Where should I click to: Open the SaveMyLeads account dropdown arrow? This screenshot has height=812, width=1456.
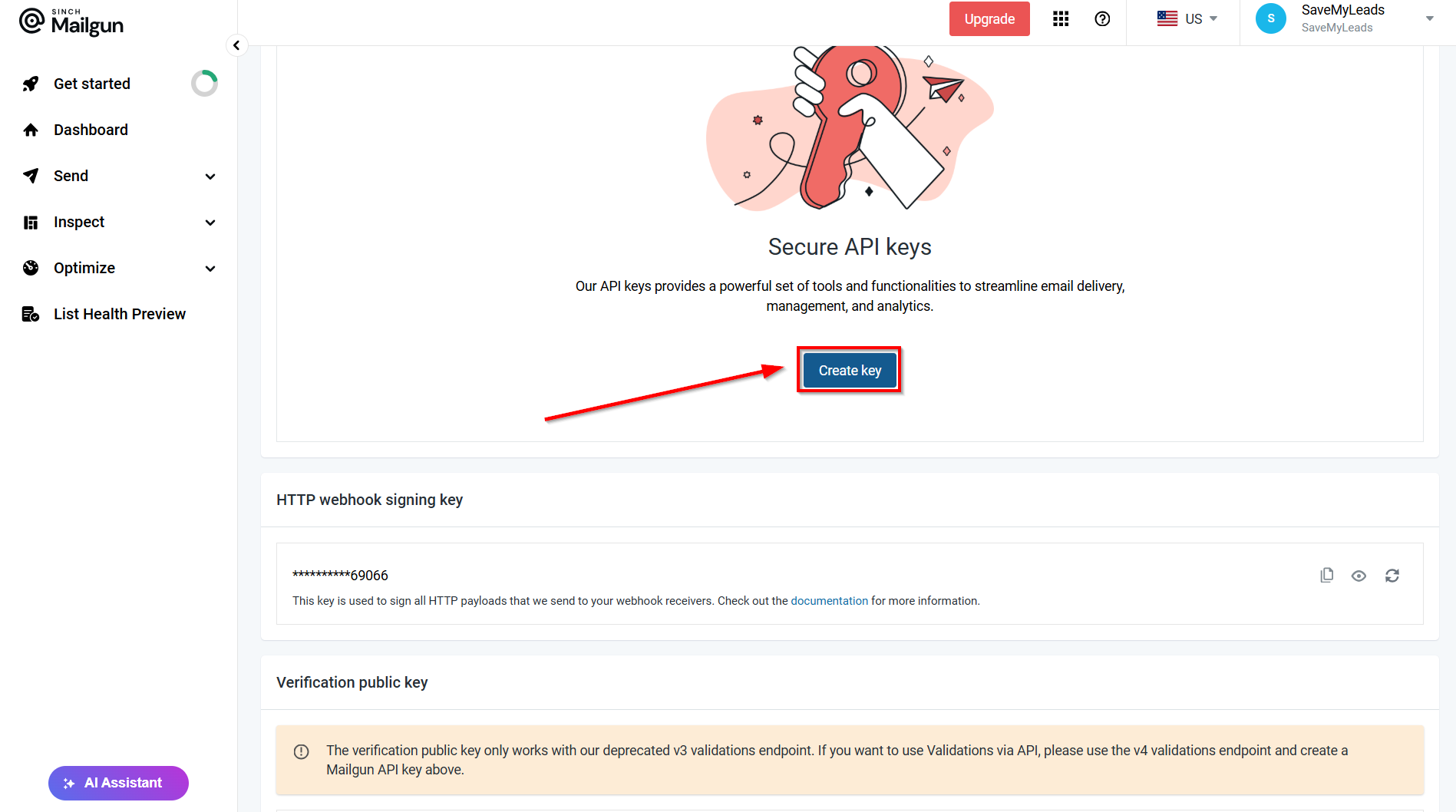[x=1429, y=19]
